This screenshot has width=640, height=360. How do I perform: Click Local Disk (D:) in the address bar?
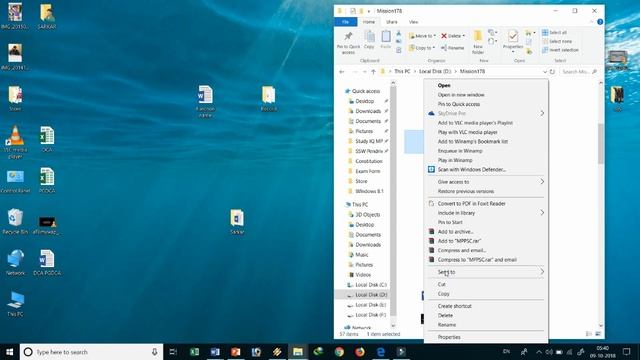(x=435, y=71)
